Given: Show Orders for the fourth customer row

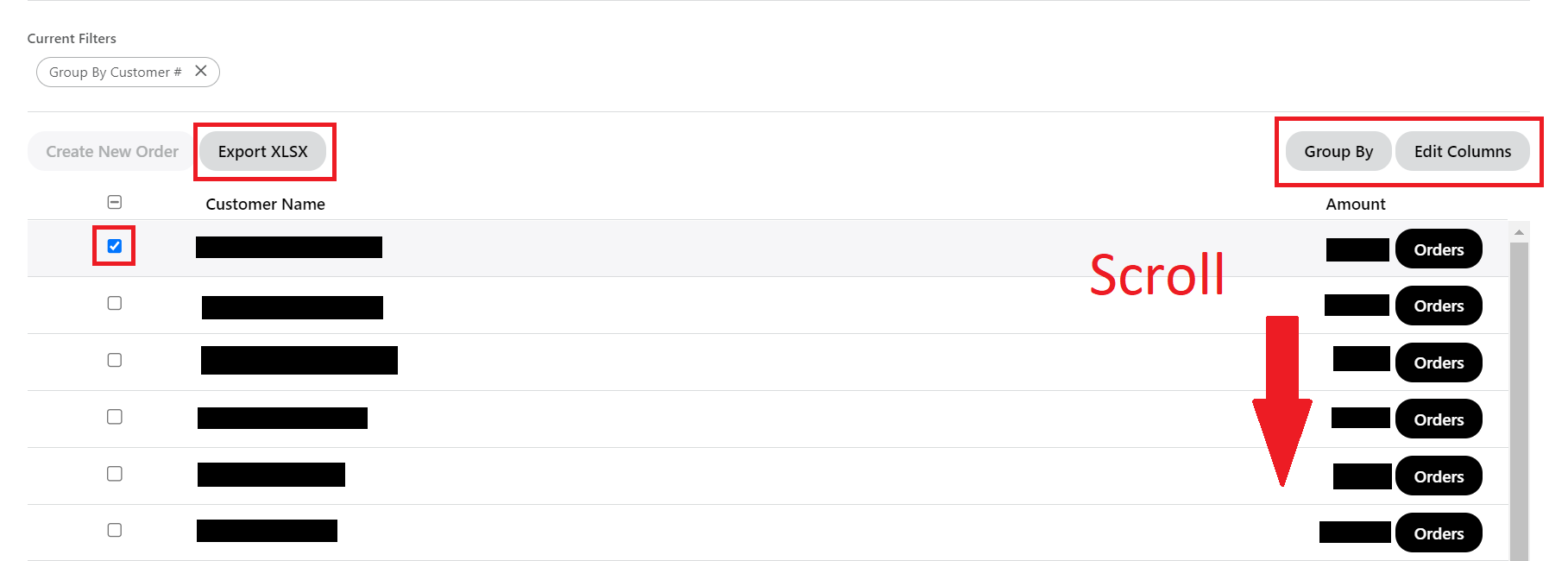Looking at the screenshot, I should (1439, 420).
